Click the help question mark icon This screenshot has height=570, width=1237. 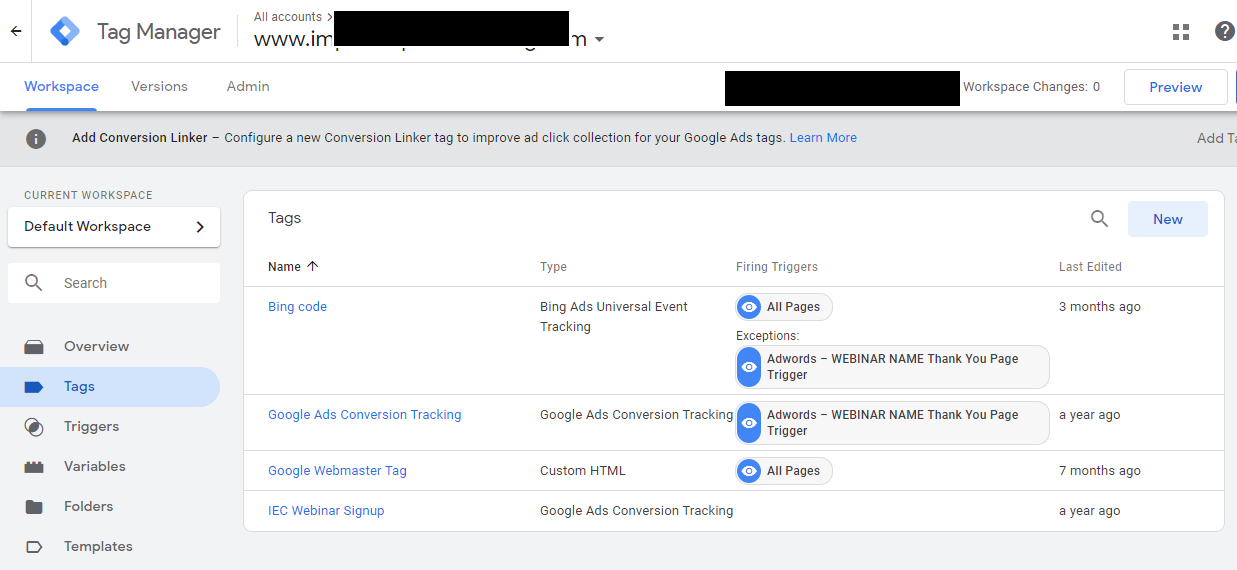click(1224, 32)
